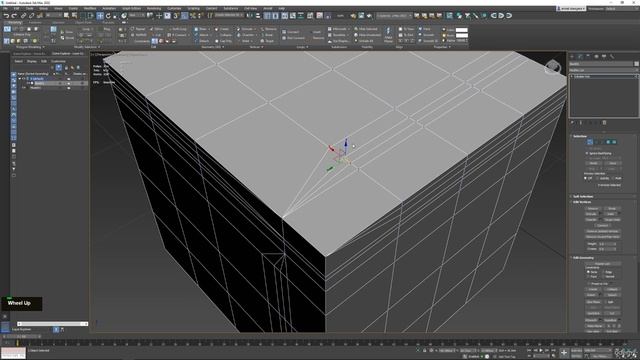Set Constraints to Edge in Edit Geometry
The height and width of the screenshot is (360, 640).
pos(604,272)
